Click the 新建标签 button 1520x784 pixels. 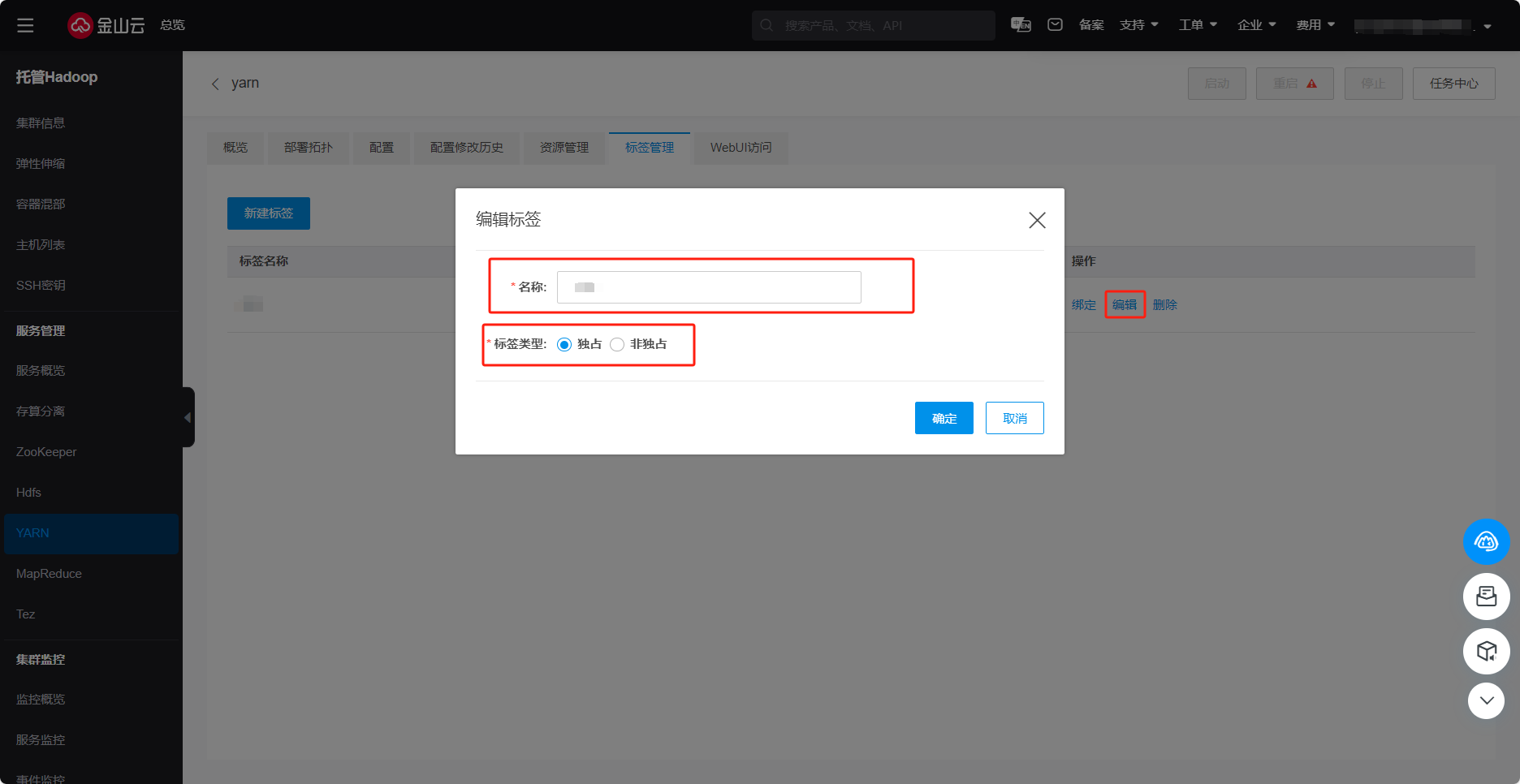pyautogui.click(x=269, y=213)
